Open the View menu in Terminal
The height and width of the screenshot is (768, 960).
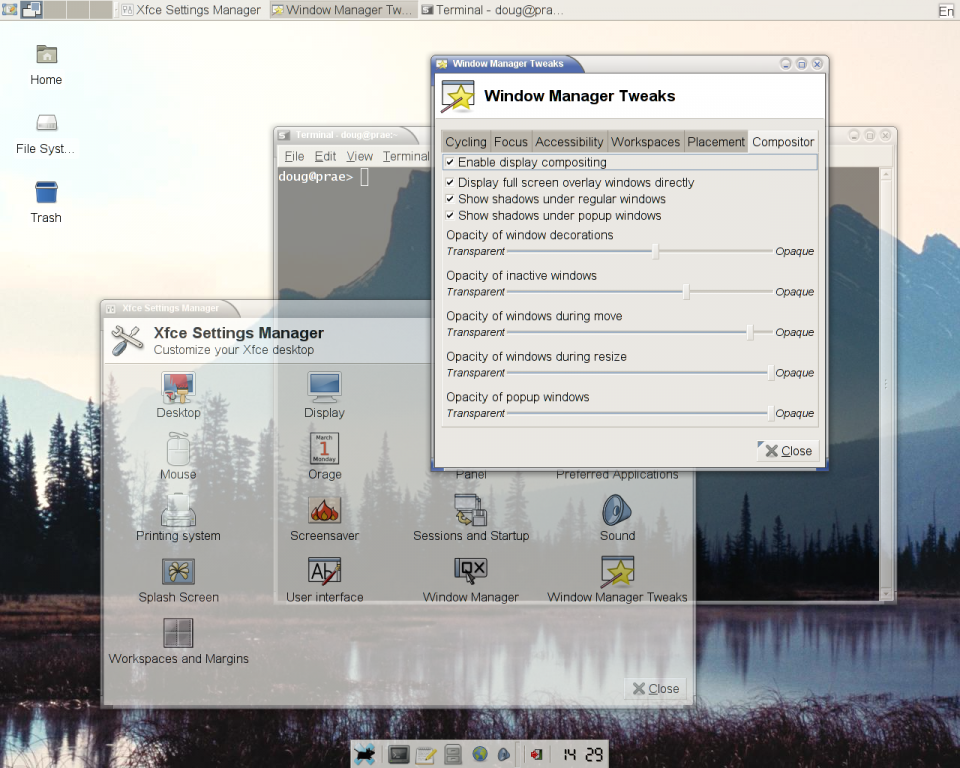pos(359,156)
